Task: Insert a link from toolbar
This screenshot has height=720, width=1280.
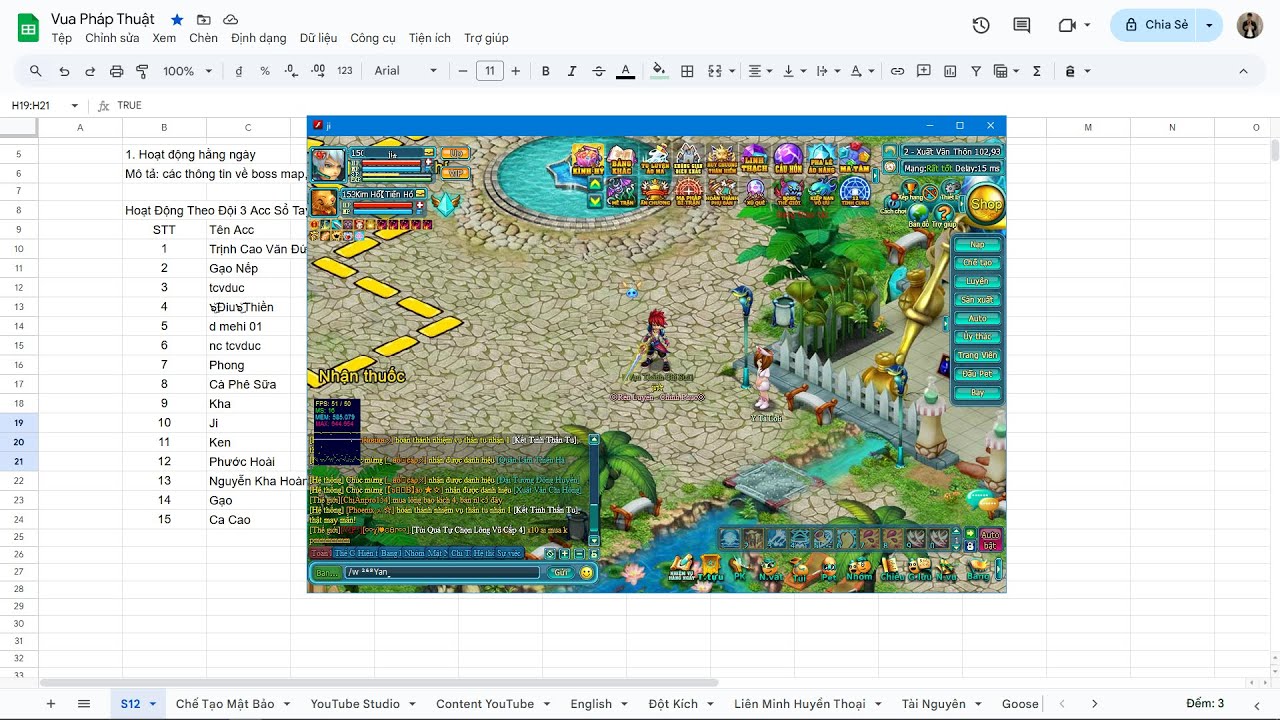Action: [897, 71]
